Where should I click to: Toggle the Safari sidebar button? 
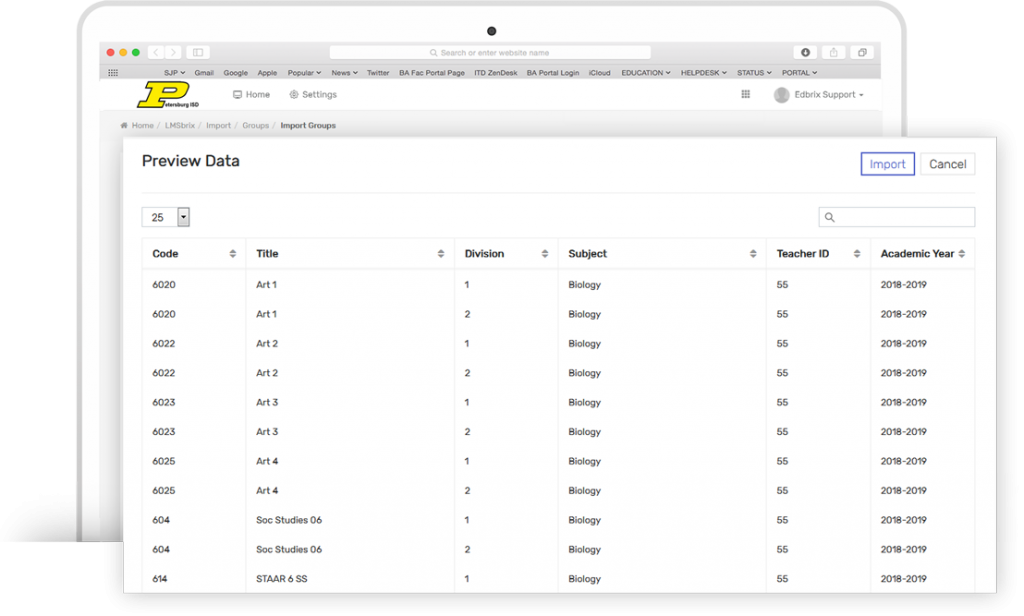pyautogui.click(x=198, y=52)
